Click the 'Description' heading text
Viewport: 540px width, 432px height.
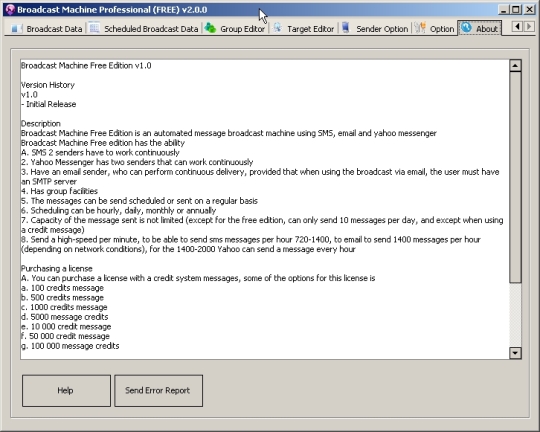[x=41, y=123]
